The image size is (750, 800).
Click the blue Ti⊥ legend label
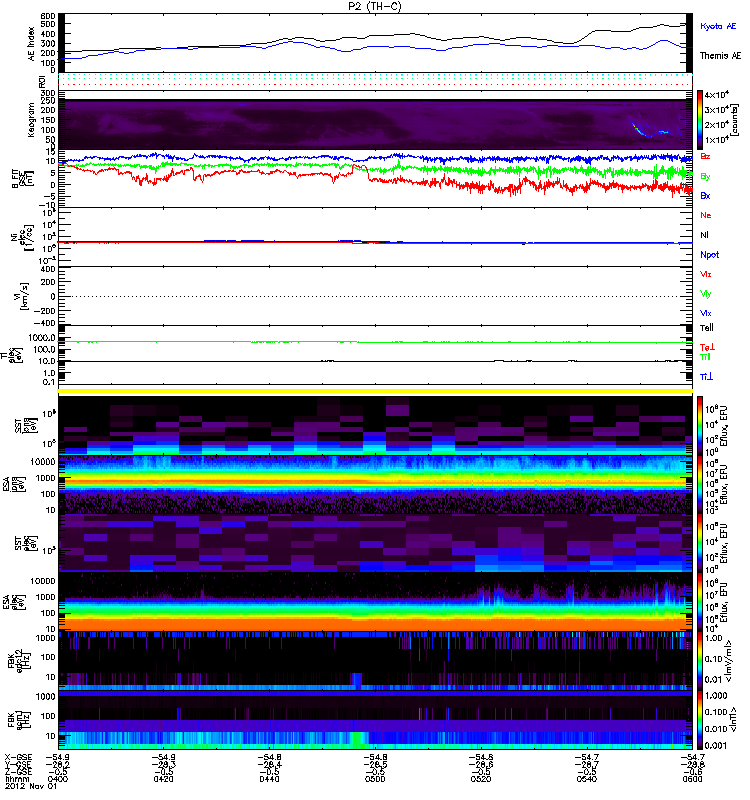pyautogui.click(x=706, y=377)
